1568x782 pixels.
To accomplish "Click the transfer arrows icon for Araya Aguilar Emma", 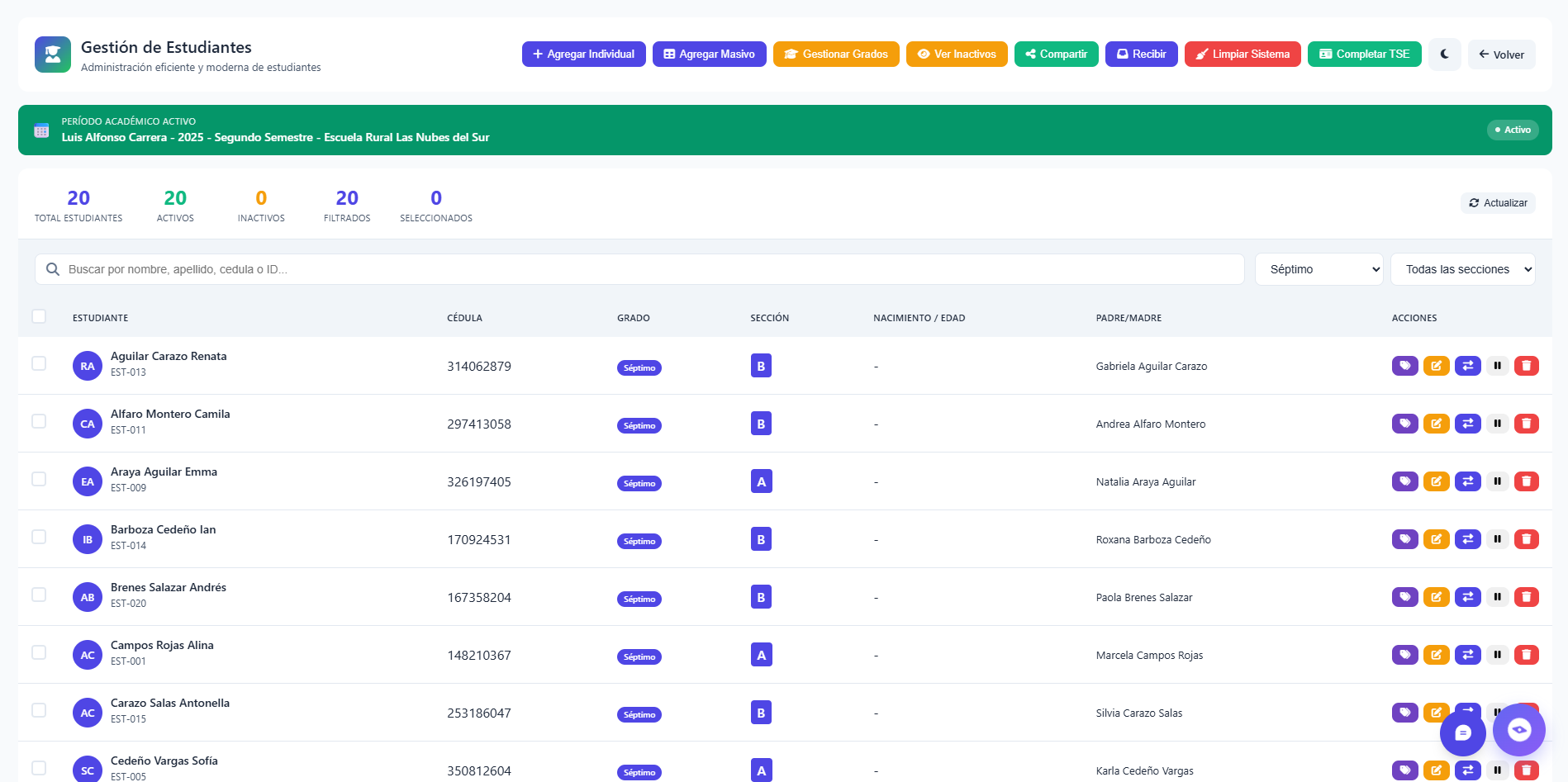I will [x=1467, y=481].
